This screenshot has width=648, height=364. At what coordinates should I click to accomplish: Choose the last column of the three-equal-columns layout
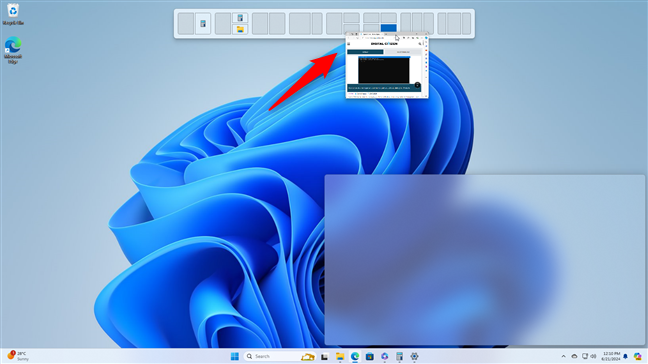429,24
